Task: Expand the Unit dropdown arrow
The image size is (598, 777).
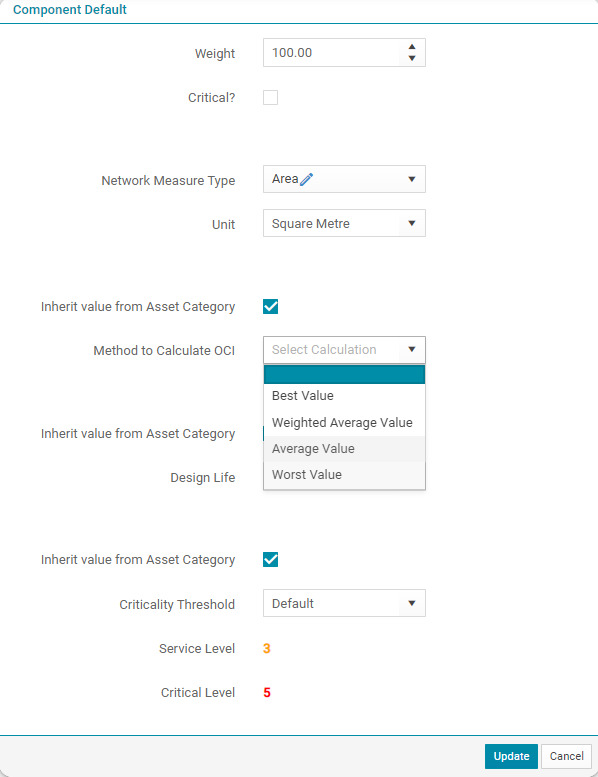Action: 412,223
